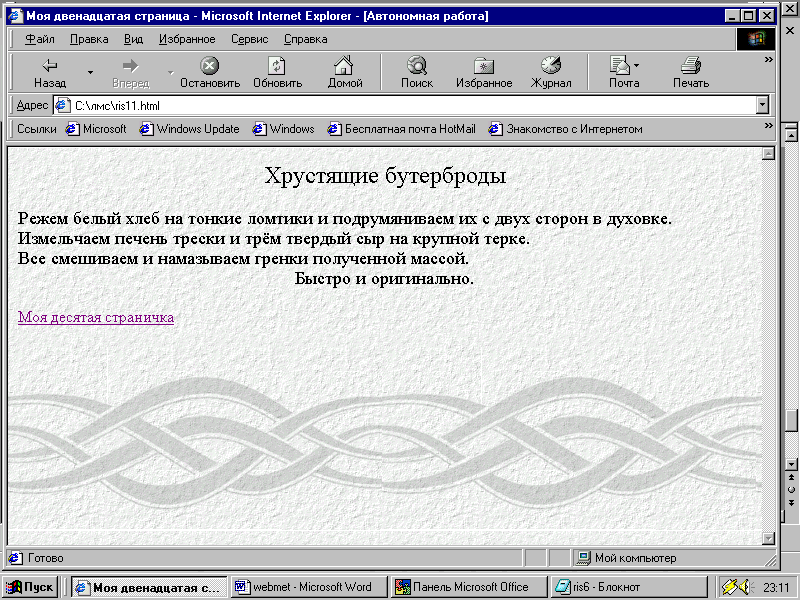Viewport: 800px width, 600px height.
Task: Open the Пуск start button
Action: [x=29, y=587]
